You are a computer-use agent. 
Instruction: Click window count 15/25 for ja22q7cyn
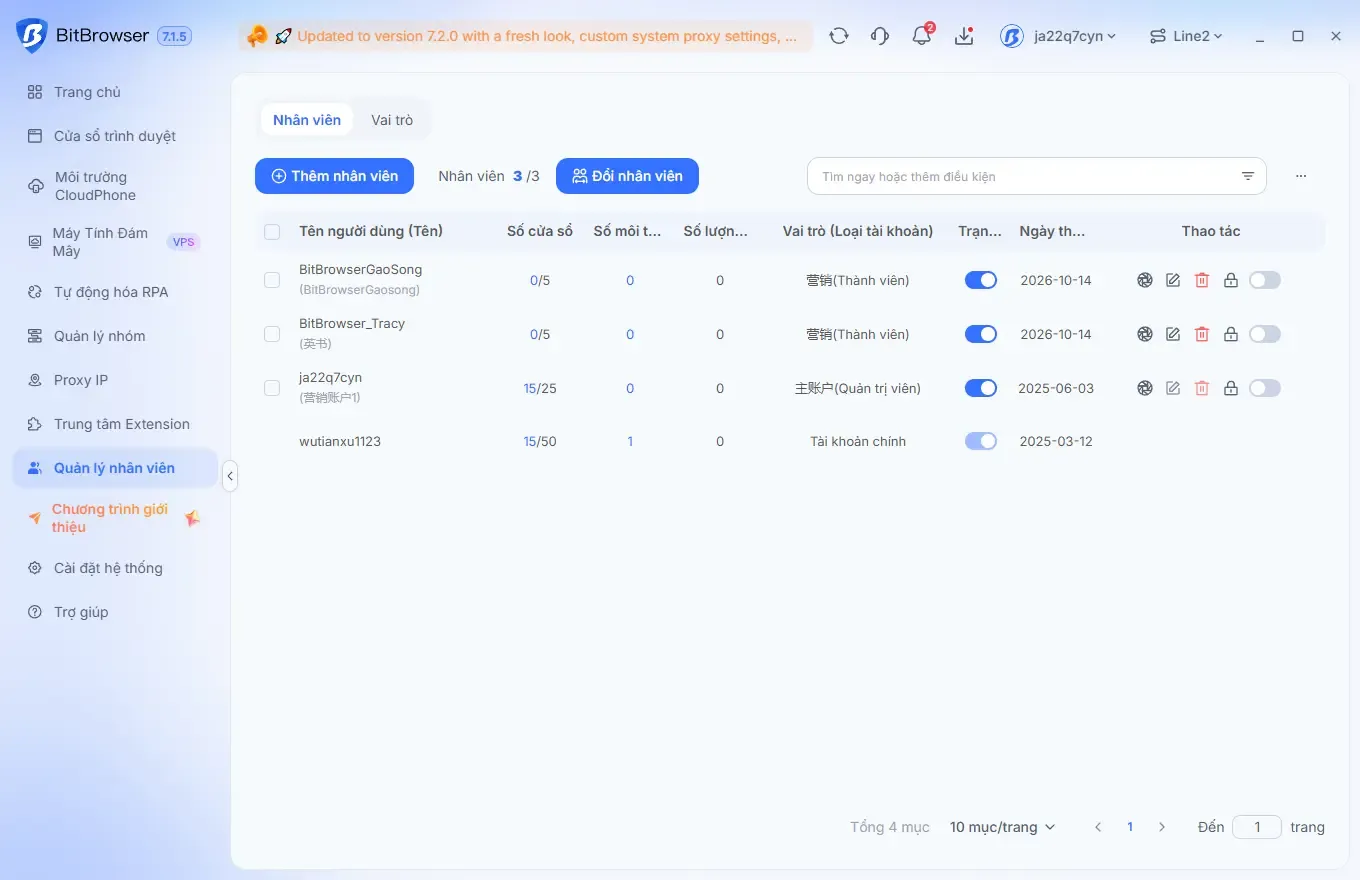pos(540,388)
